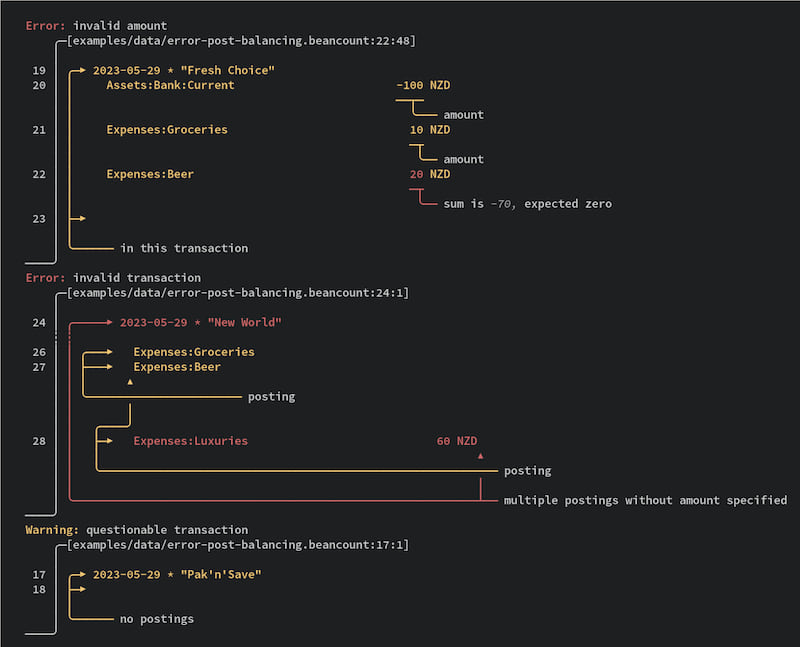Click the 'Fresh Choice' transaction line
This screenshot has width=800, height=647.
click(184, 70)
